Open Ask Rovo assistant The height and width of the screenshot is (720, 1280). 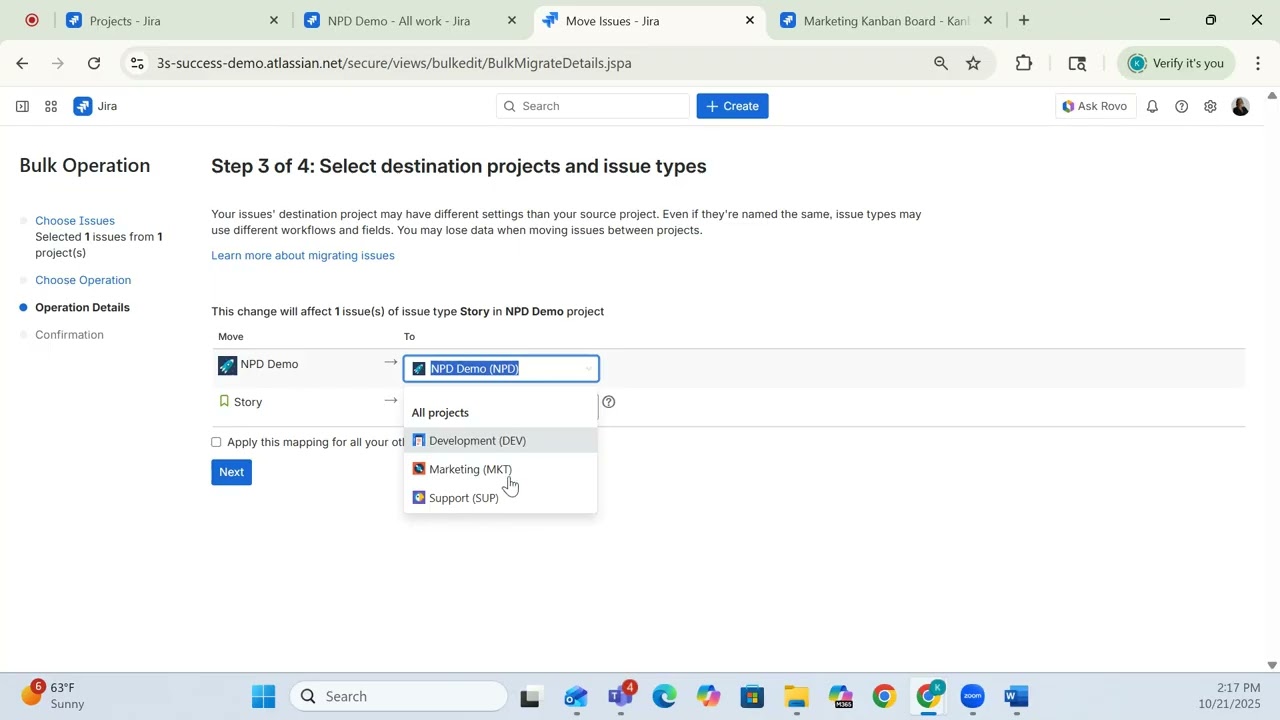1095,106
